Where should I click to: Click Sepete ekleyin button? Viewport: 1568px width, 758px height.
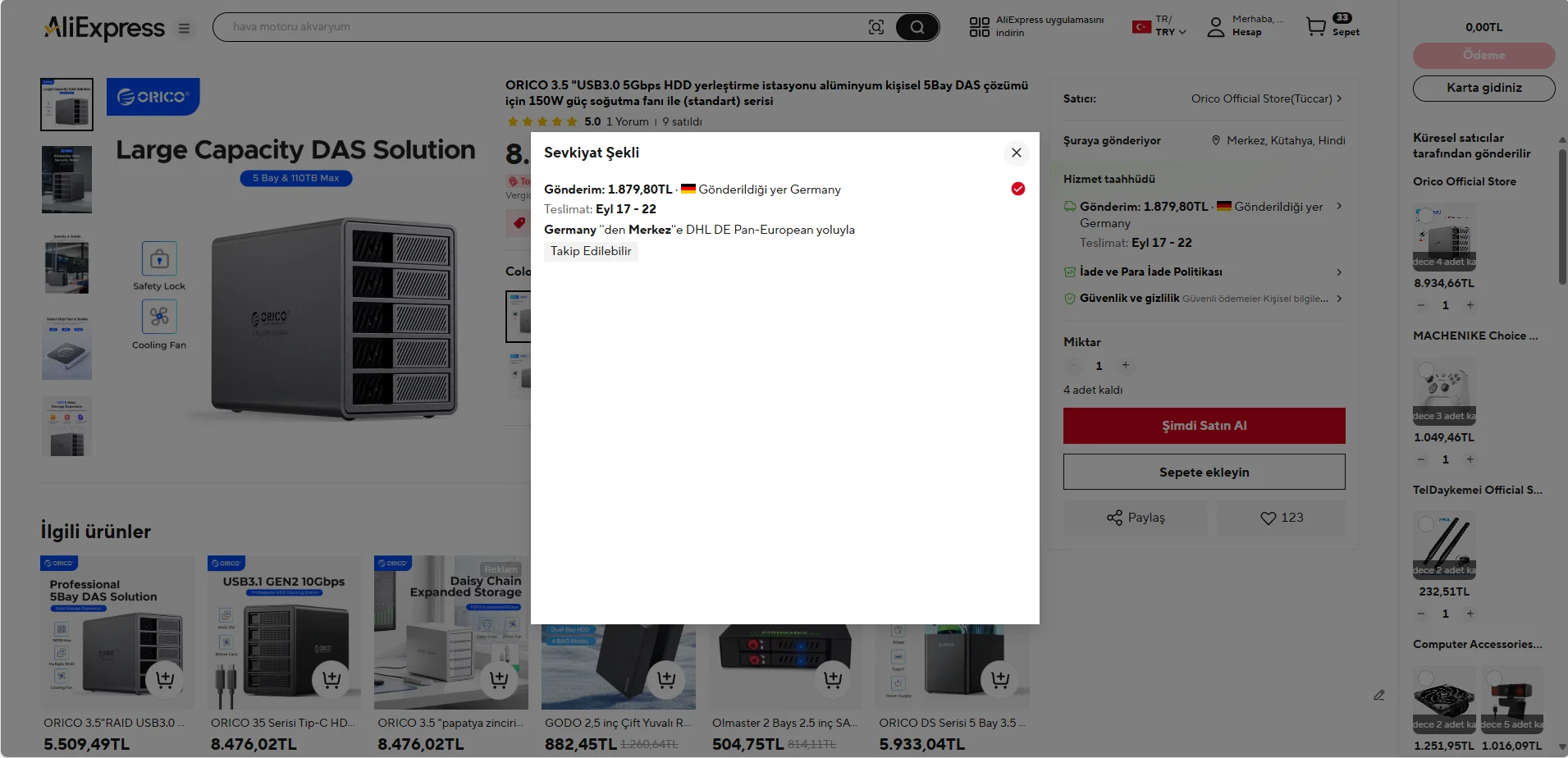[x=1204, y=472]
